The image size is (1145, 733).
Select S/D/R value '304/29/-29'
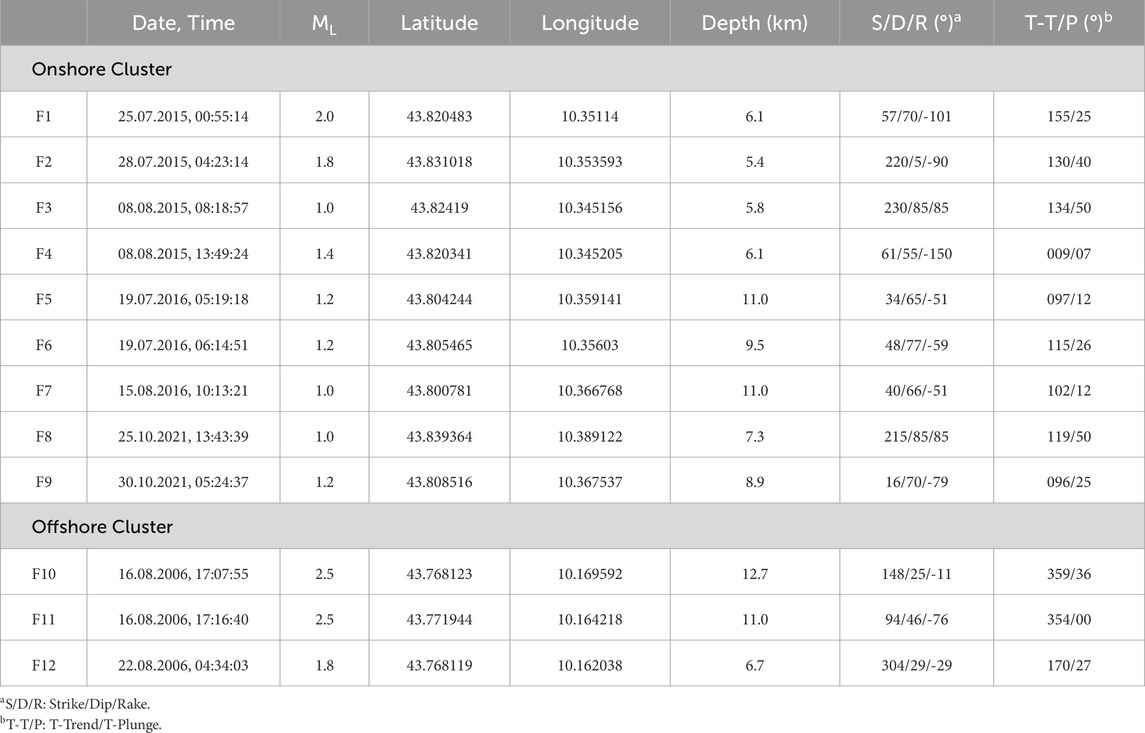pyautogui.click(x=916, y=666)
